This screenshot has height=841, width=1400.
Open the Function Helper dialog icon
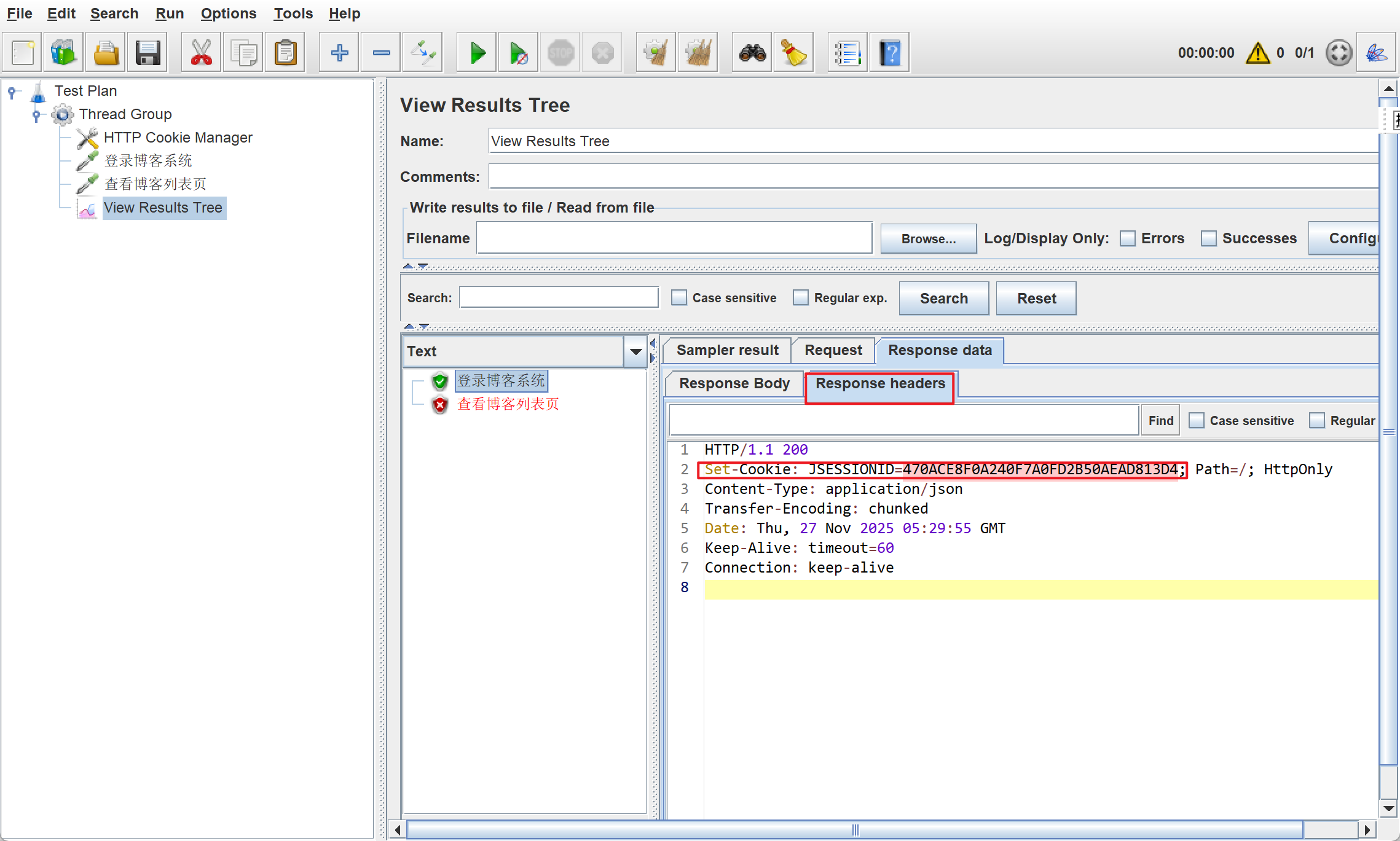847,53
